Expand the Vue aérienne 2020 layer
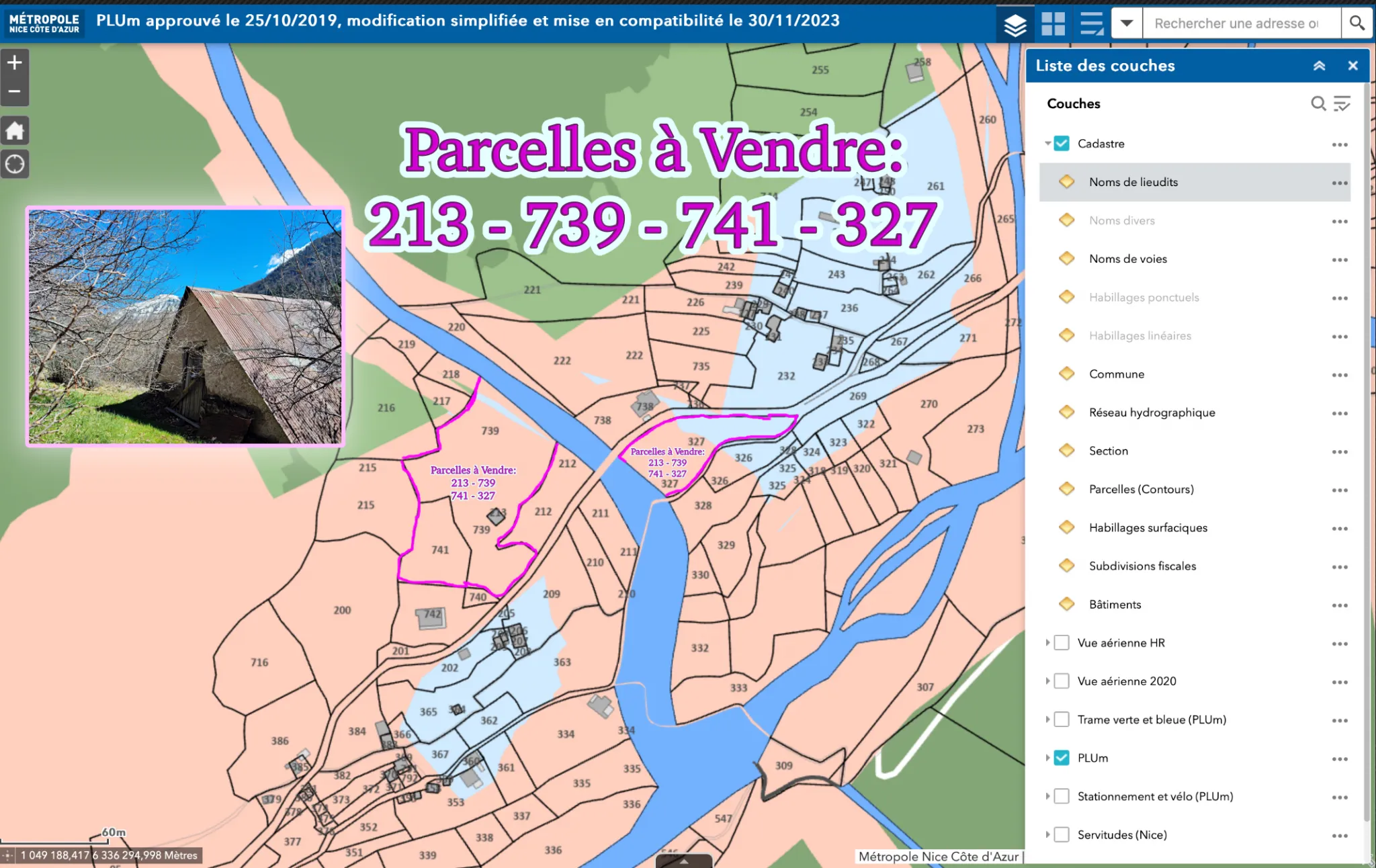This screenshot has height=868, width=1376. pos(1050,682)
